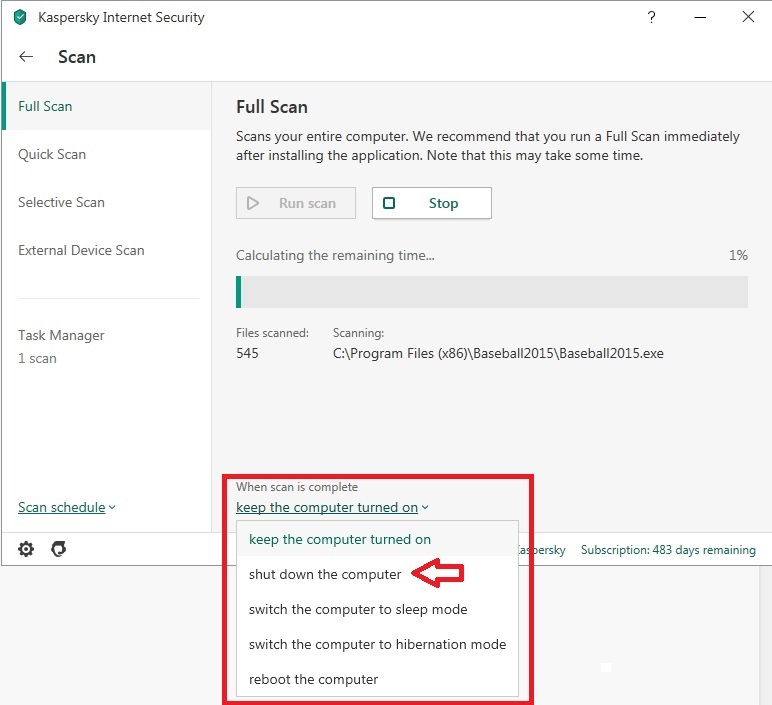
Task: Stop the running full scan
Action: point(431,203)
